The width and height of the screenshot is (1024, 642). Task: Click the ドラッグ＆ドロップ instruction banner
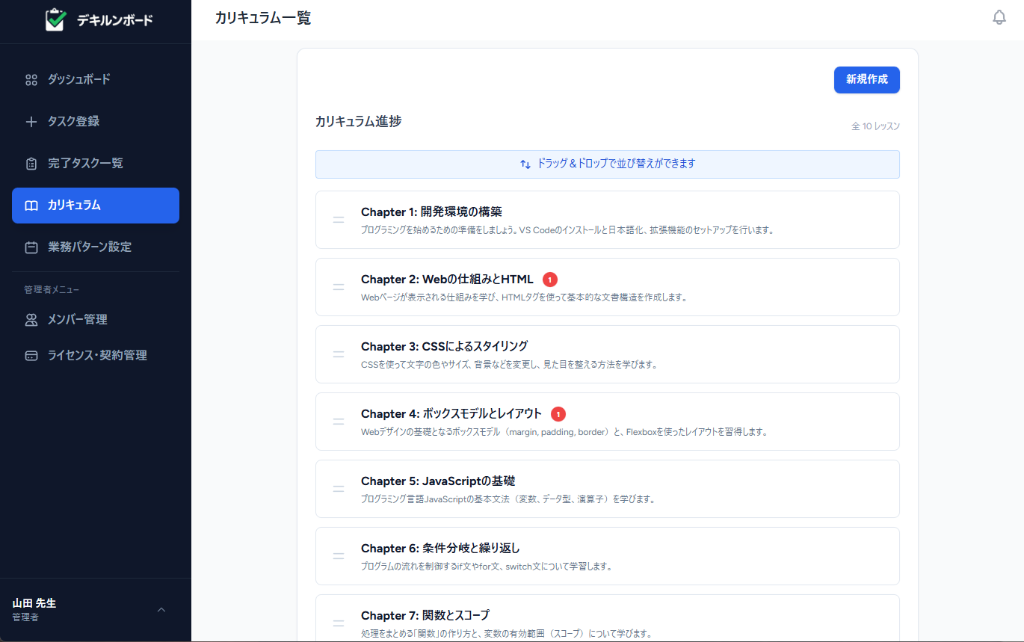click(x=607, y=164)
